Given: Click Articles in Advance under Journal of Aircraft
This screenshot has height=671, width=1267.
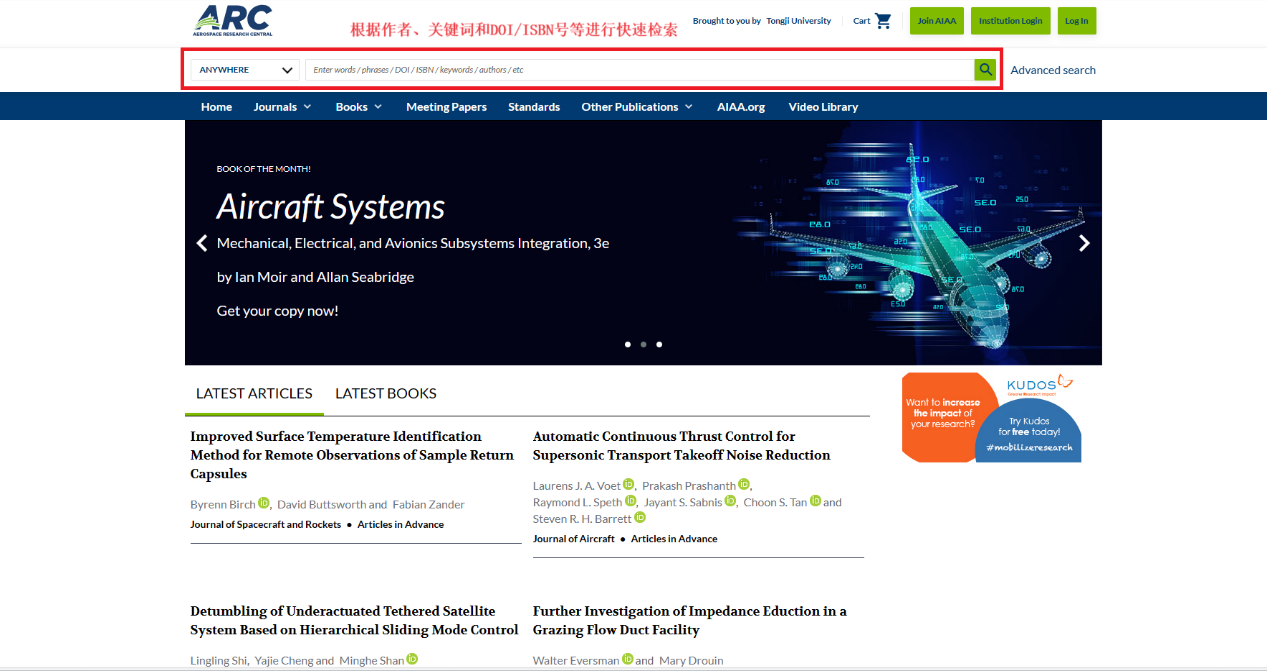Looking at the screenshot, I should [674, 538].
